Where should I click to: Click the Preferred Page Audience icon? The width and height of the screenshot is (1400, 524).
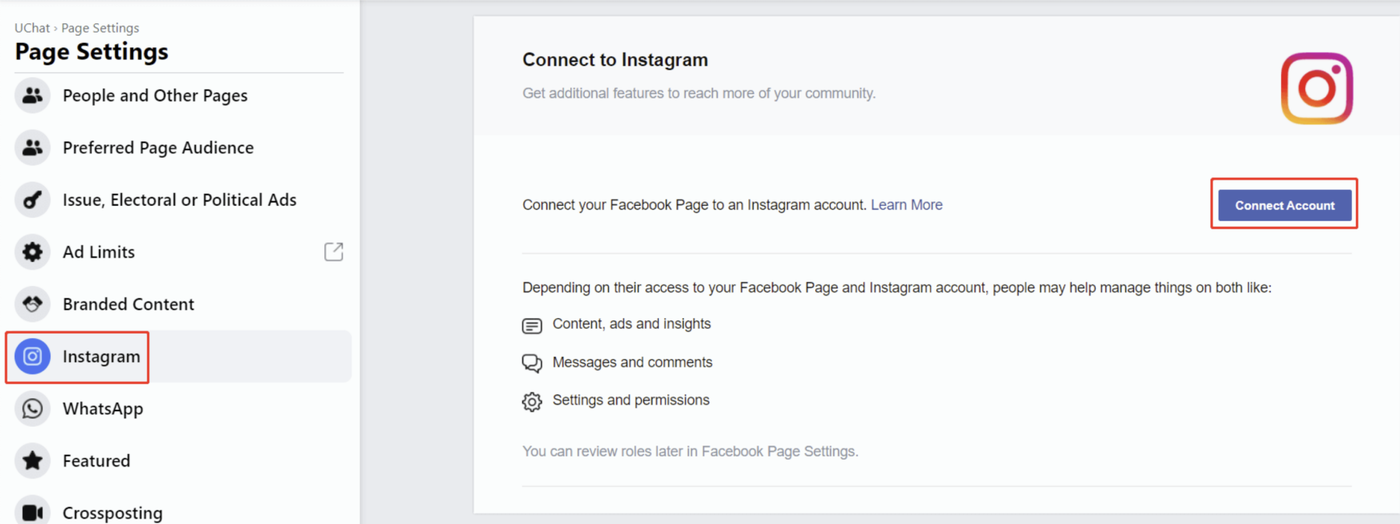click(x=33, y=148)
